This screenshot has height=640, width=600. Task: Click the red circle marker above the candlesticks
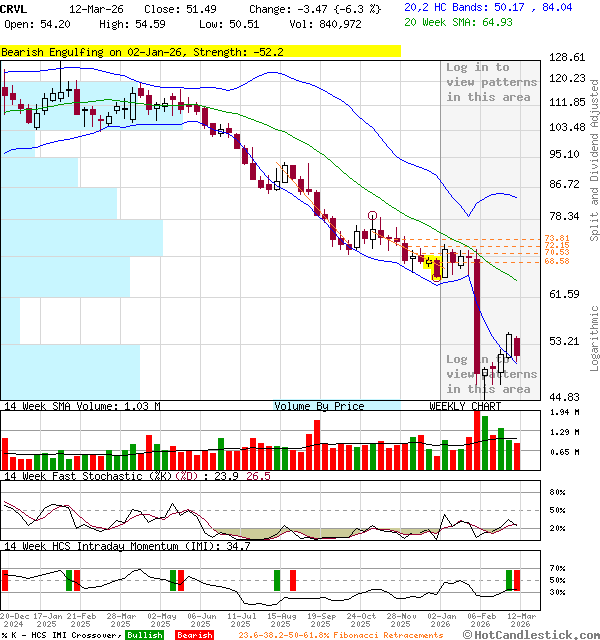373,216
